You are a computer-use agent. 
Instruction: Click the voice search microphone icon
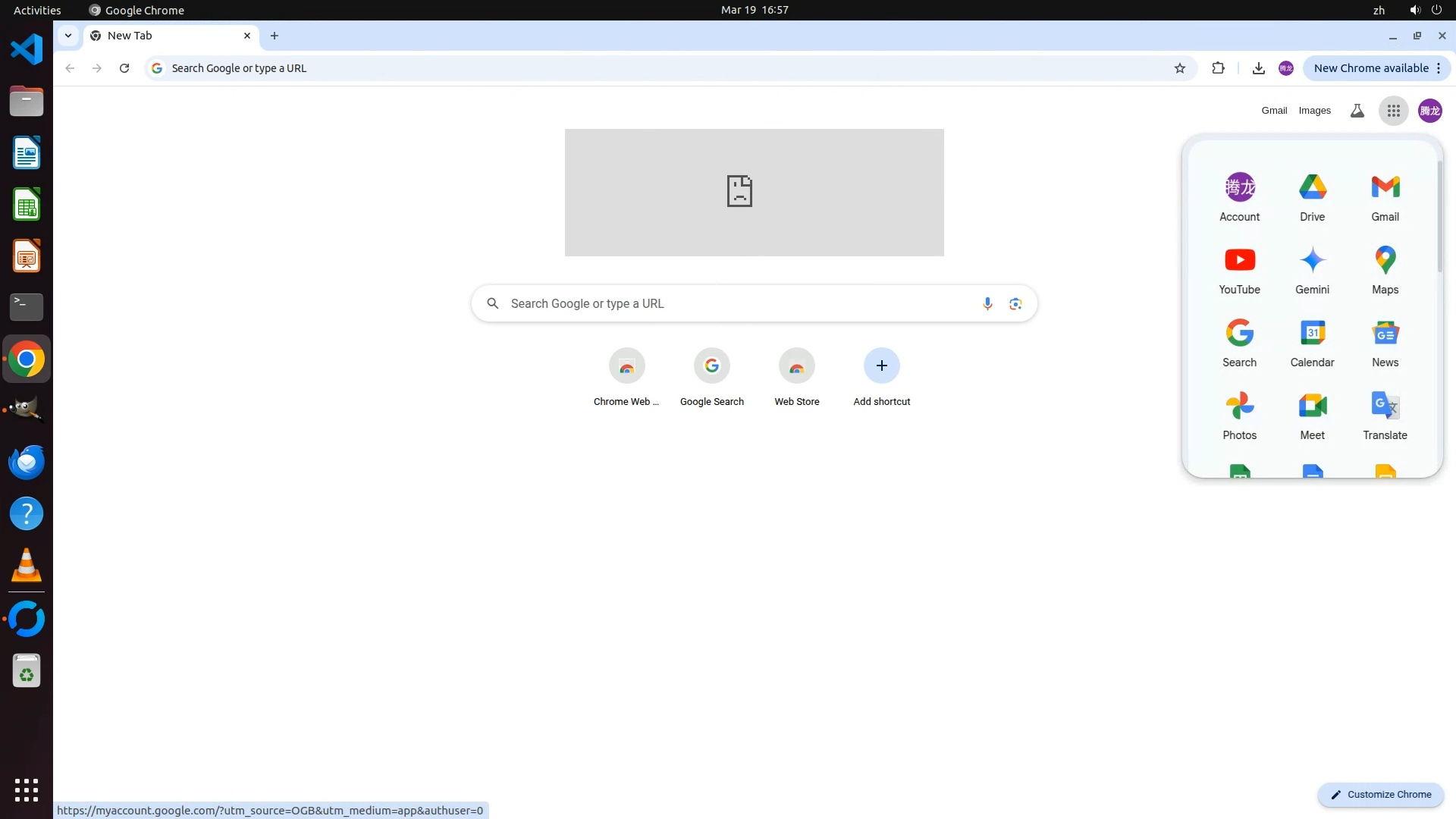[987, 303]
